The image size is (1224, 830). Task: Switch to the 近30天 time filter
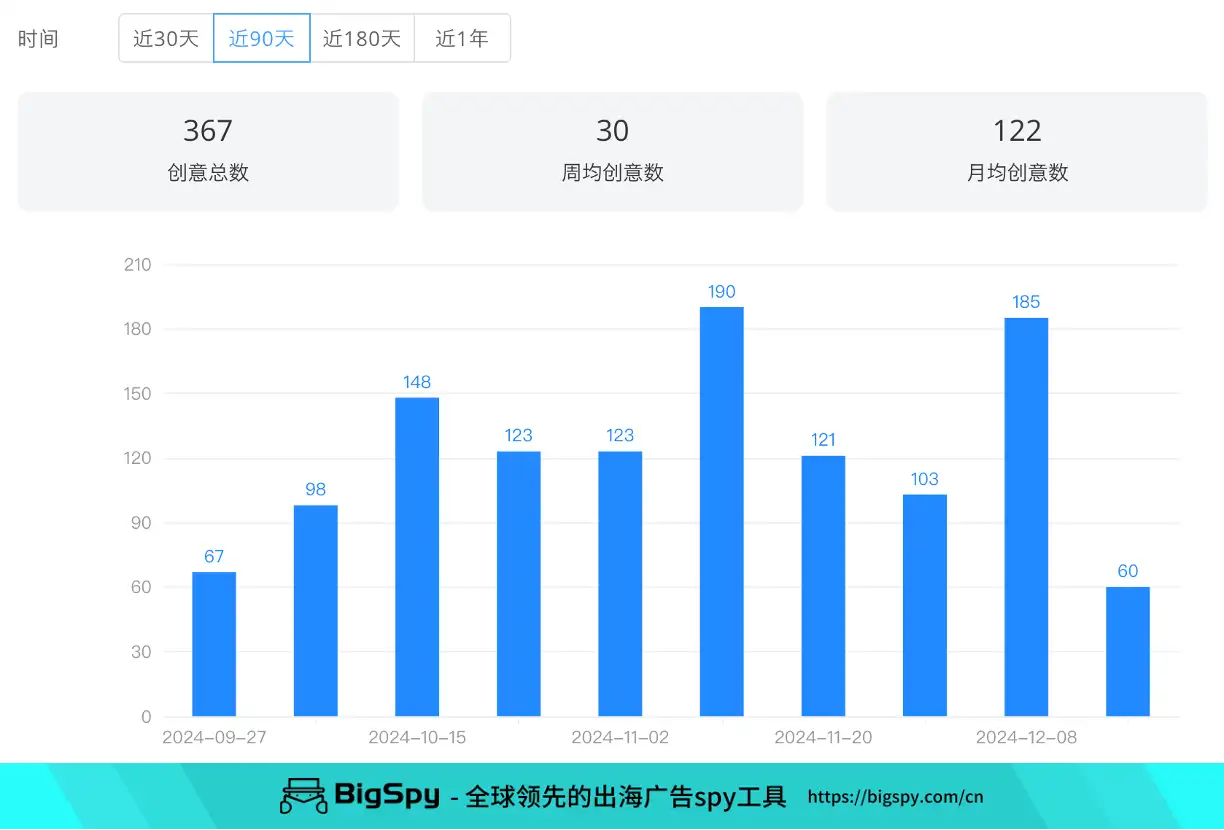tap(165, 38)
